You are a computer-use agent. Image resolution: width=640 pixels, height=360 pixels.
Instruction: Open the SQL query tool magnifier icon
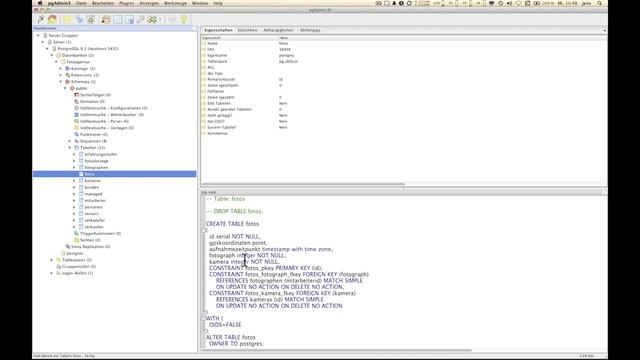106,19
